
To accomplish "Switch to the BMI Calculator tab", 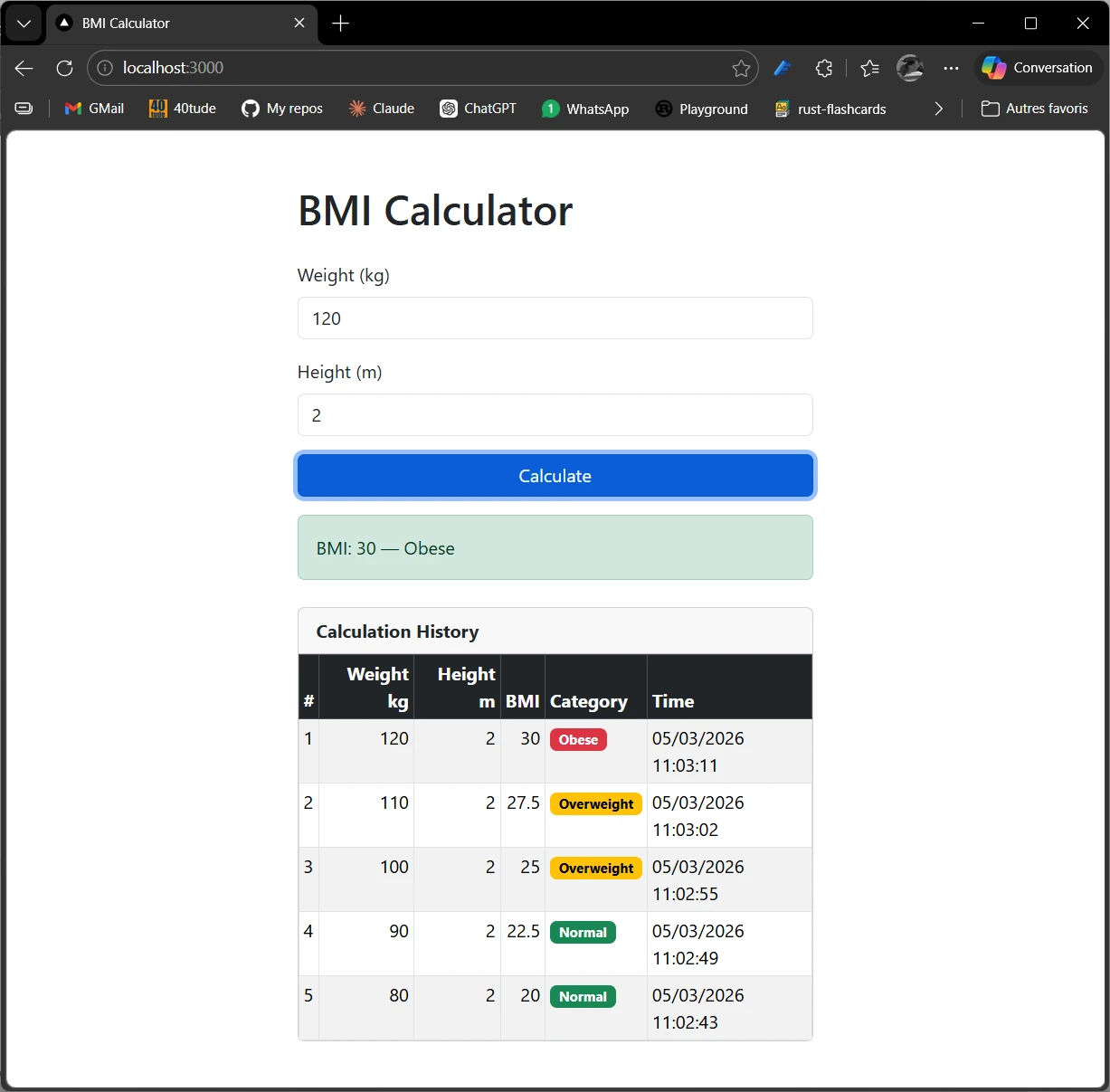I will click(x=172, y=24).
